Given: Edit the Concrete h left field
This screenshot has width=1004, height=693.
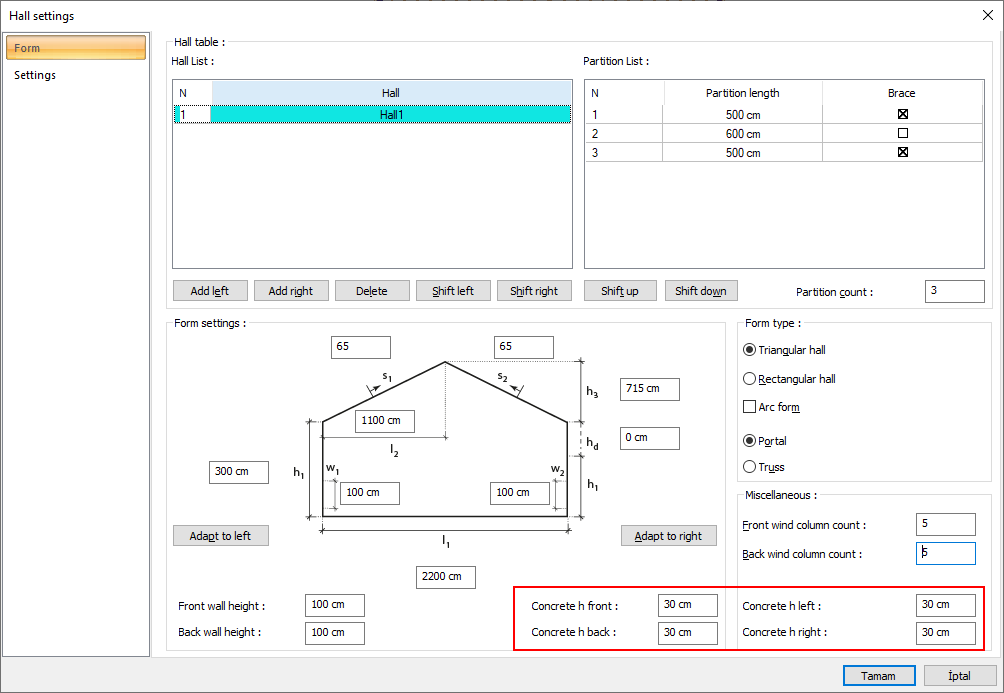Looking at the screenshot, I should (946, 605).
